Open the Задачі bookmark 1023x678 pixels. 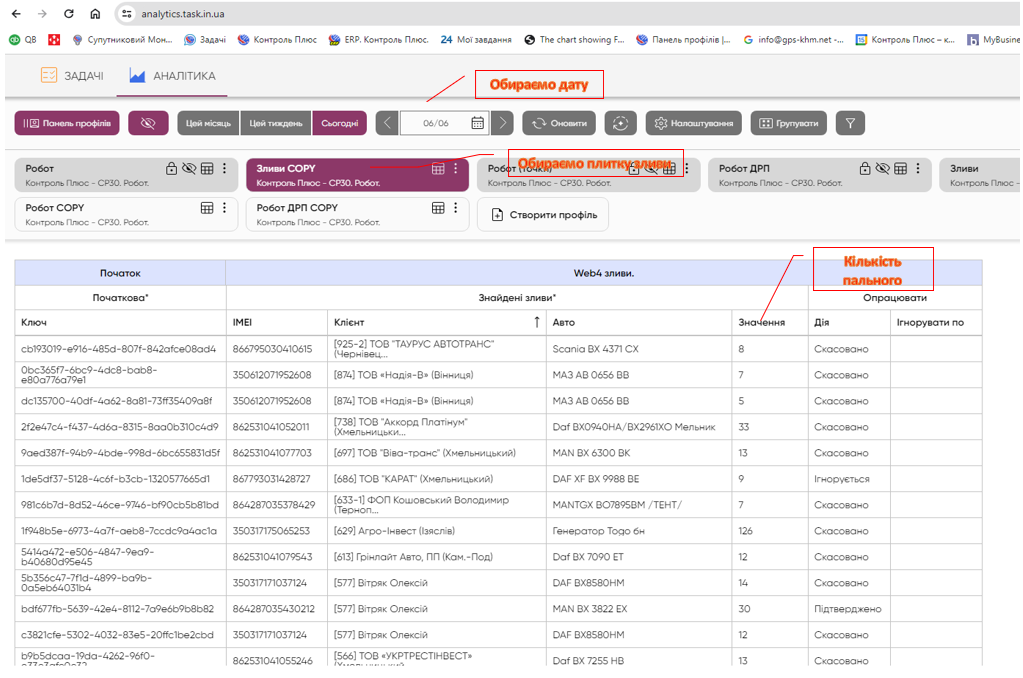[205, 40]
